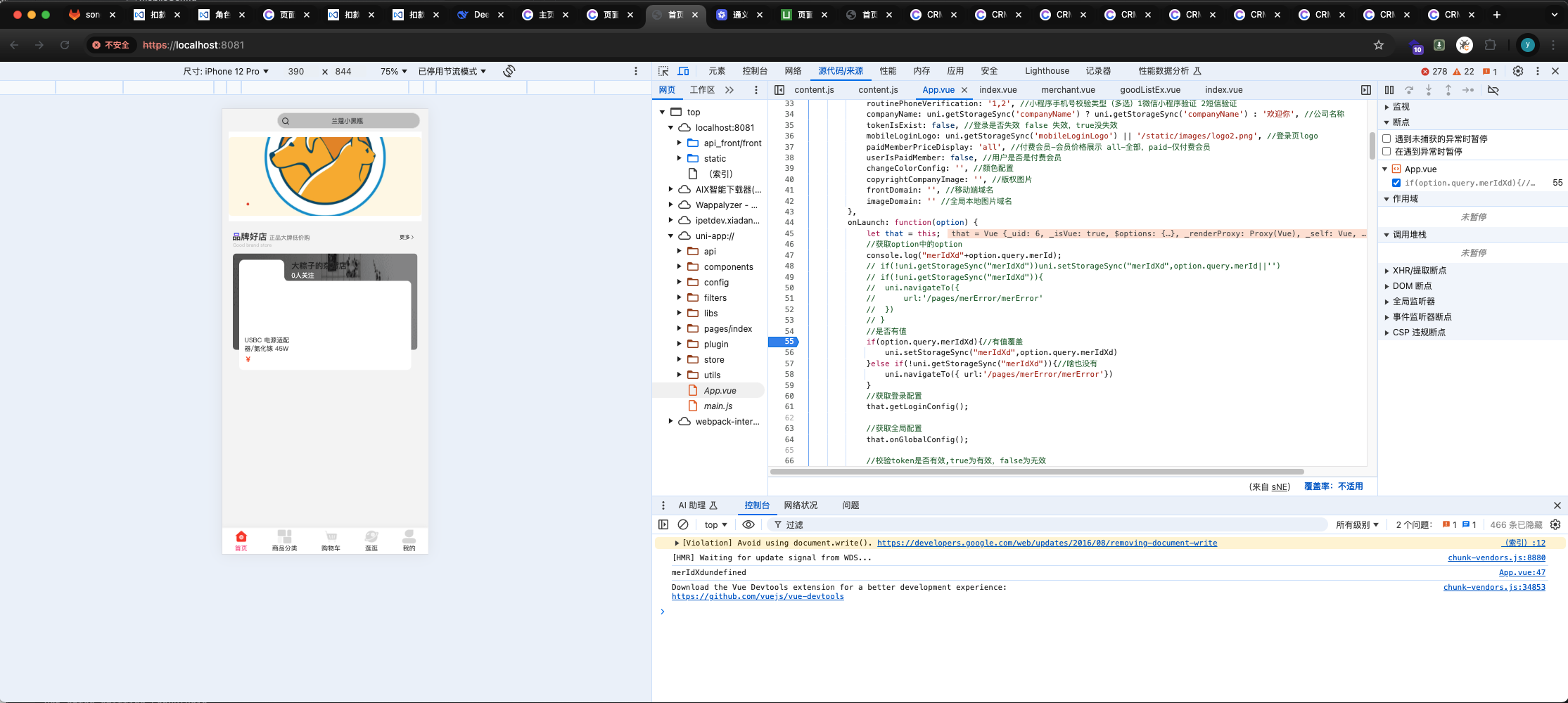
Task: Change the 75% zoom dropdown
Action: 394,71
